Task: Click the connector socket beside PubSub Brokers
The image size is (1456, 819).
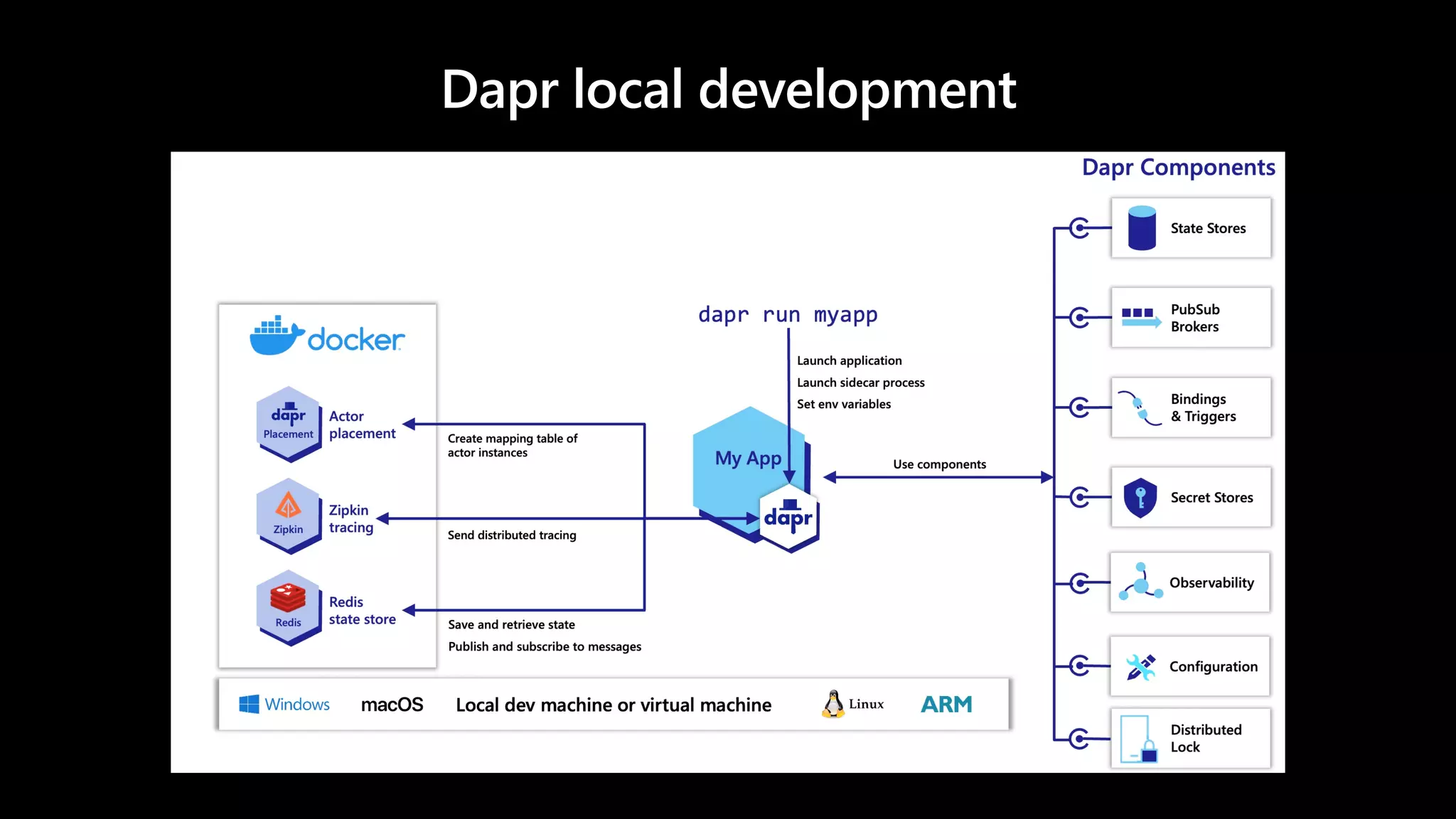Action: pos(1079,317)
